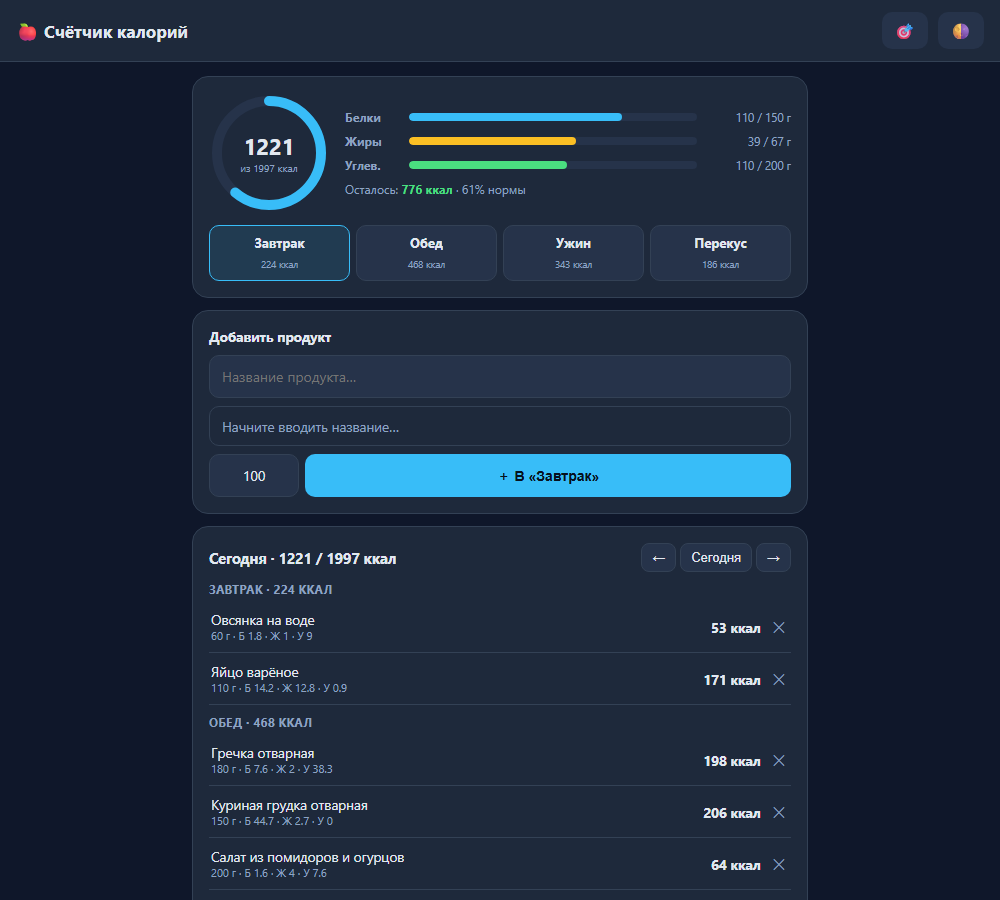The image size is (1000, 900).
Task: Choose the Перекус meal tab
Action: click(x=721, y=253)
